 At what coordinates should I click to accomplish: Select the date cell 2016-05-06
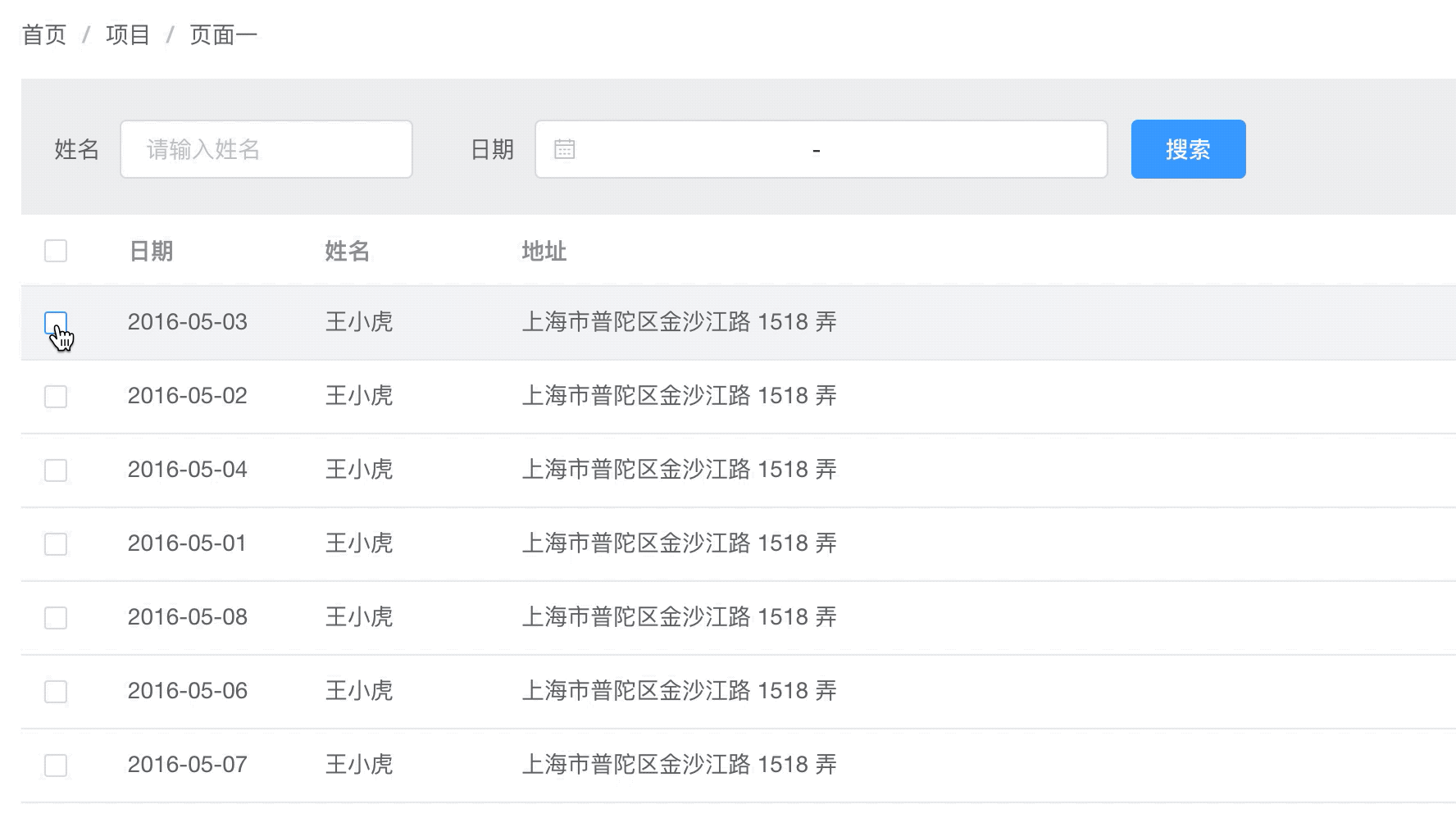click(188, 691)
